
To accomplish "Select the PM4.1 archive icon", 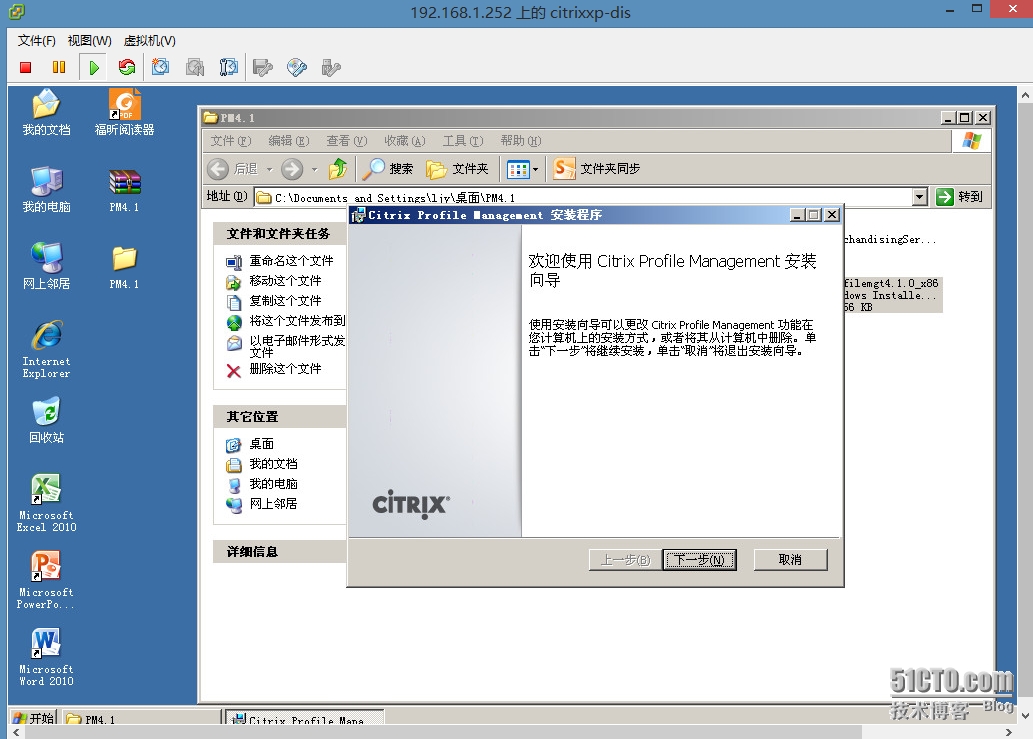I will click(125, 190).
